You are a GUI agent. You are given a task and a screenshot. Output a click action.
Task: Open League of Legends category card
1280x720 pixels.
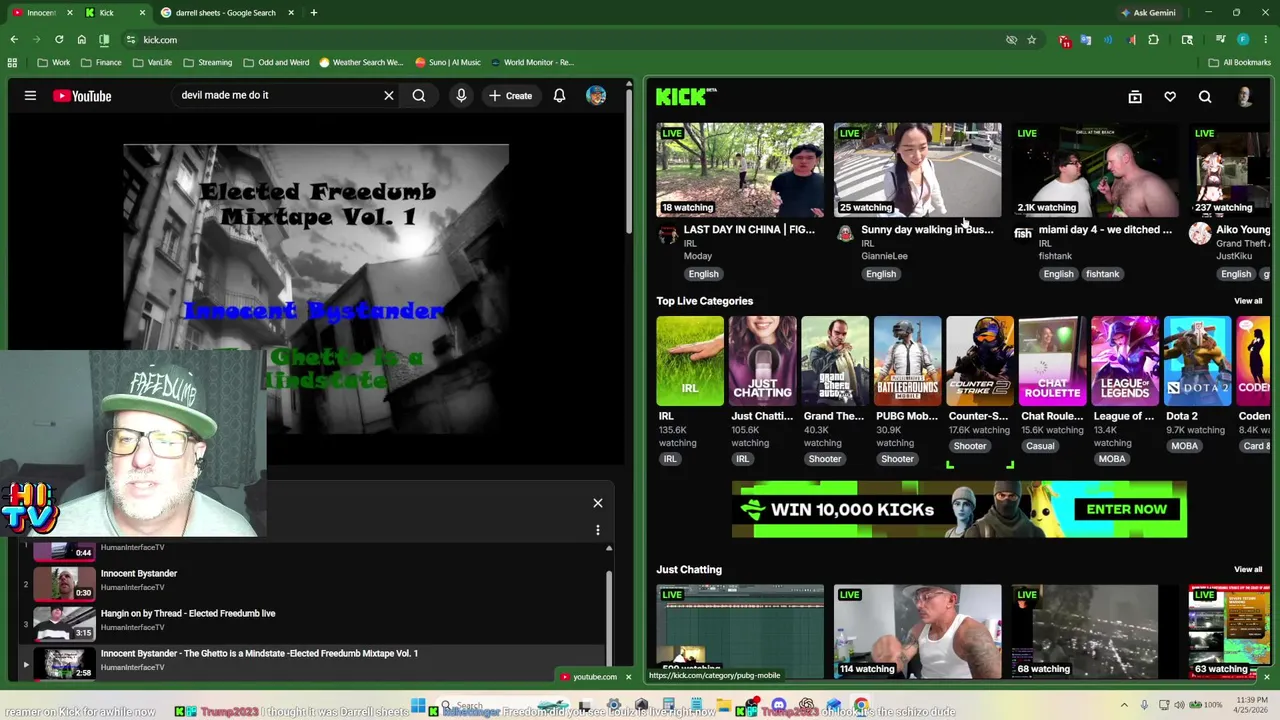(1125, 361)
